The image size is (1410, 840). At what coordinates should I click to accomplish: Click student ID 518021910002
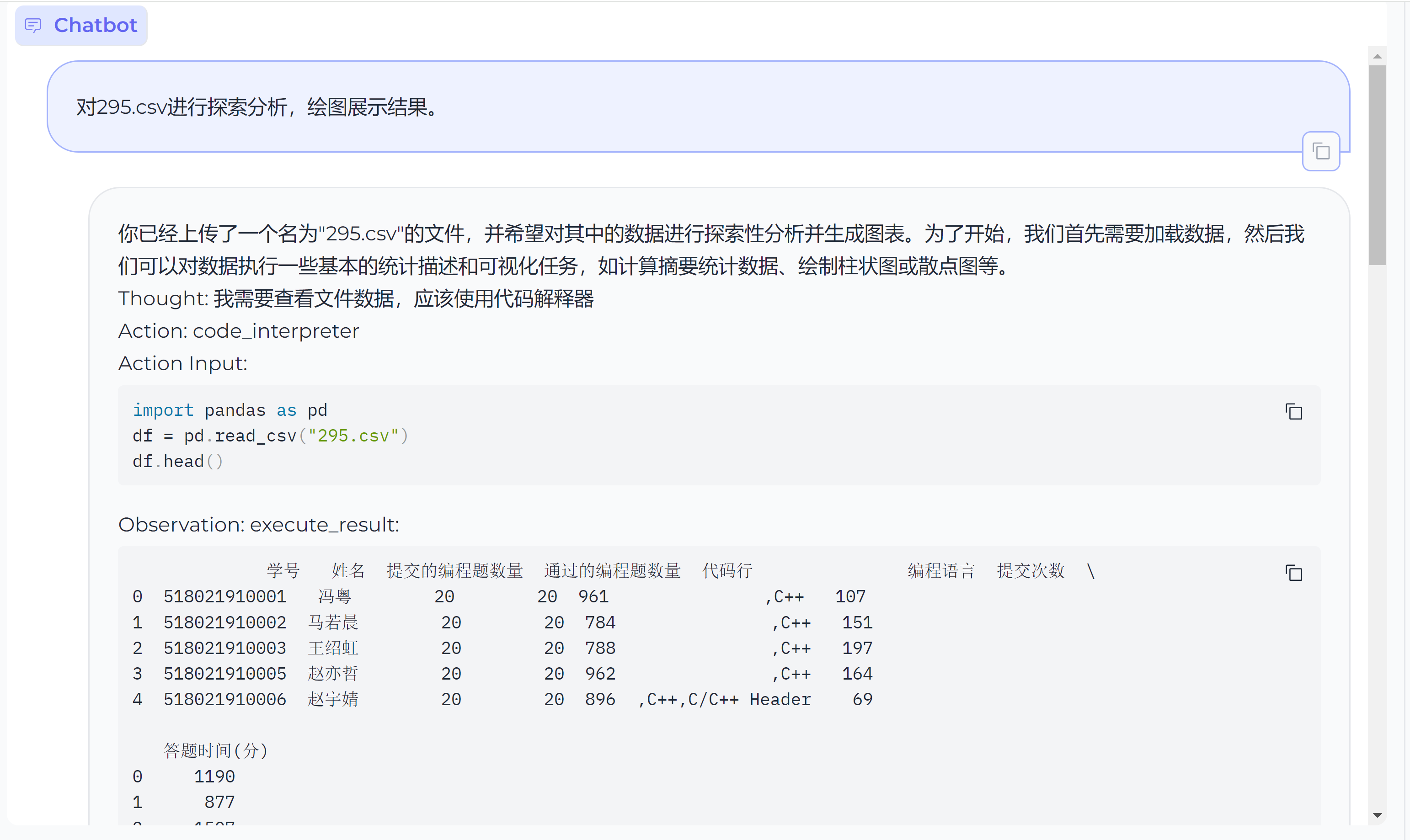(225, 622)
